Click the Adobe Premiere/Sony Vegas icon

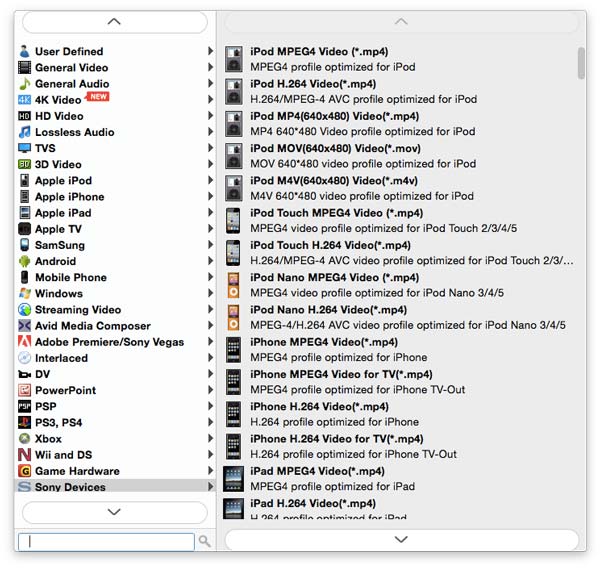tap(24, 342)
